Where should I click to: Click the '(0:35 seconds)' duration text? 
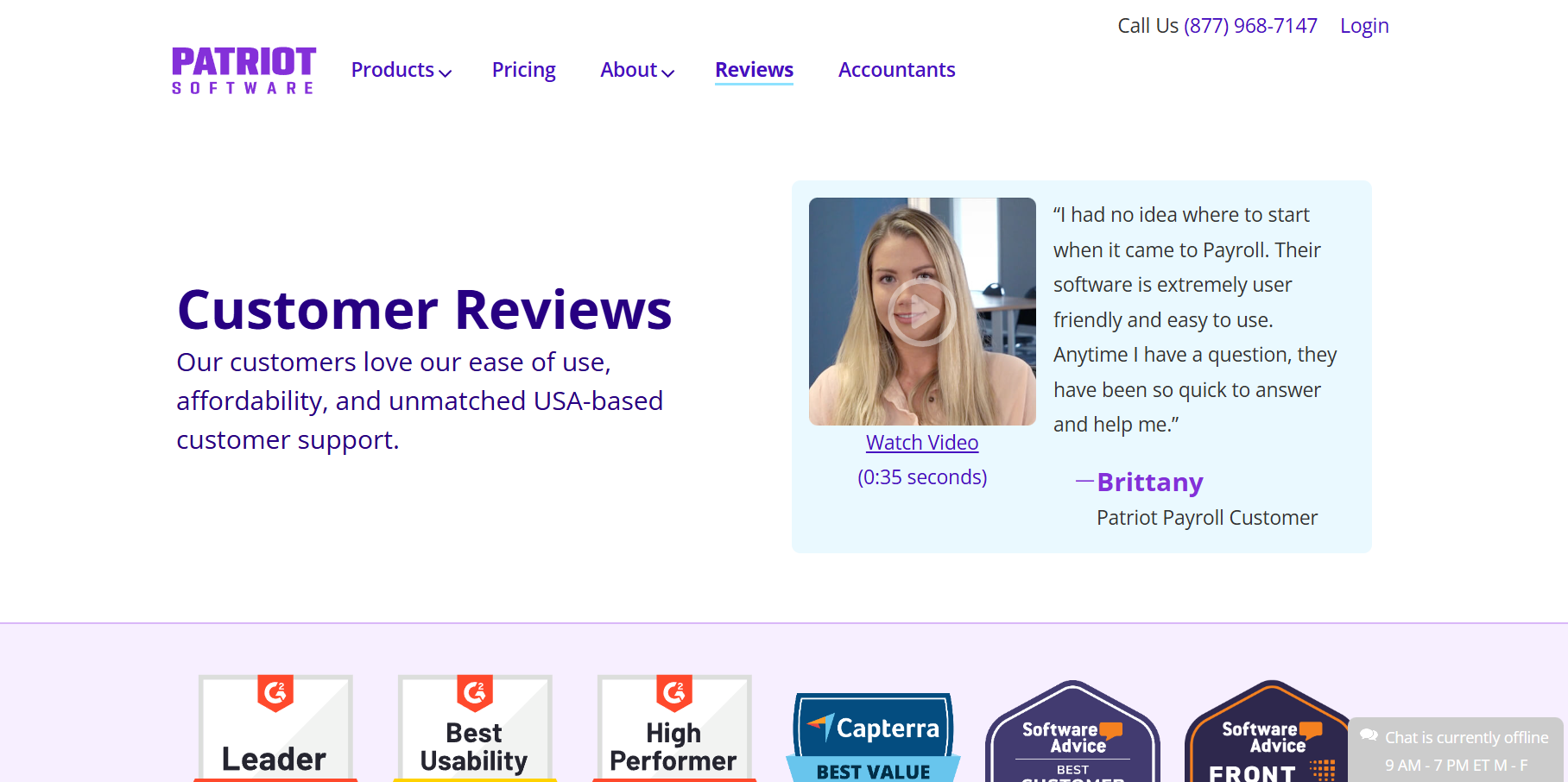point(922,477)
